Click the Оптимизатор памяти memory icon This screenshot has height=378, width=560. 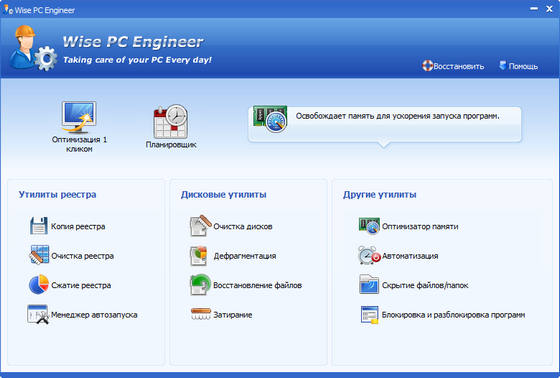(369, 226)
